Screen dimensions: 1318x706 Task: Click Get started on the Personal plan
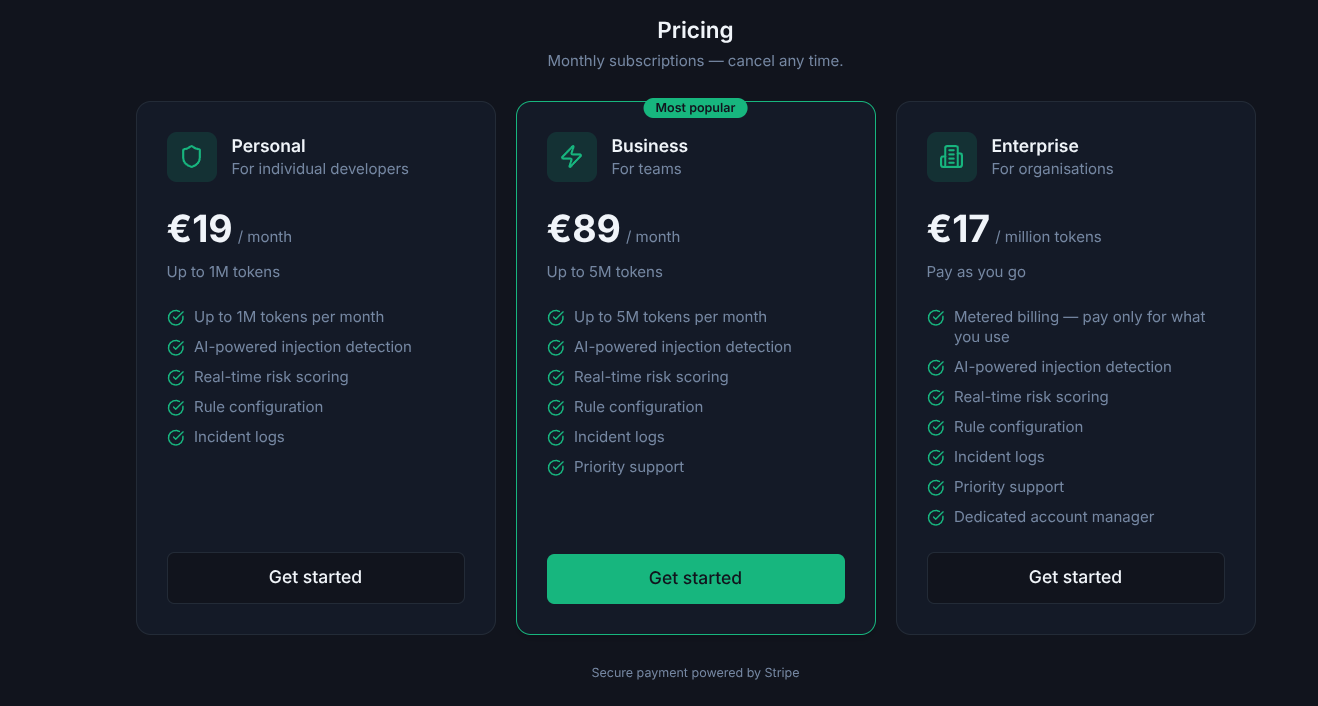pyautogui.click(x=316, y=577)
